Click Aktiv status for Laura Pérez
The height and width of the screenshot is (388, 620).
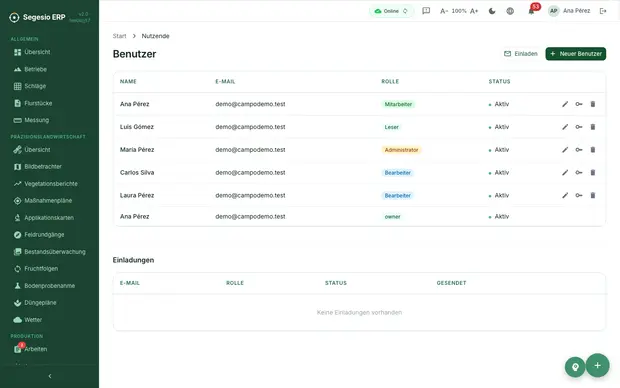[x=499, y=195]
